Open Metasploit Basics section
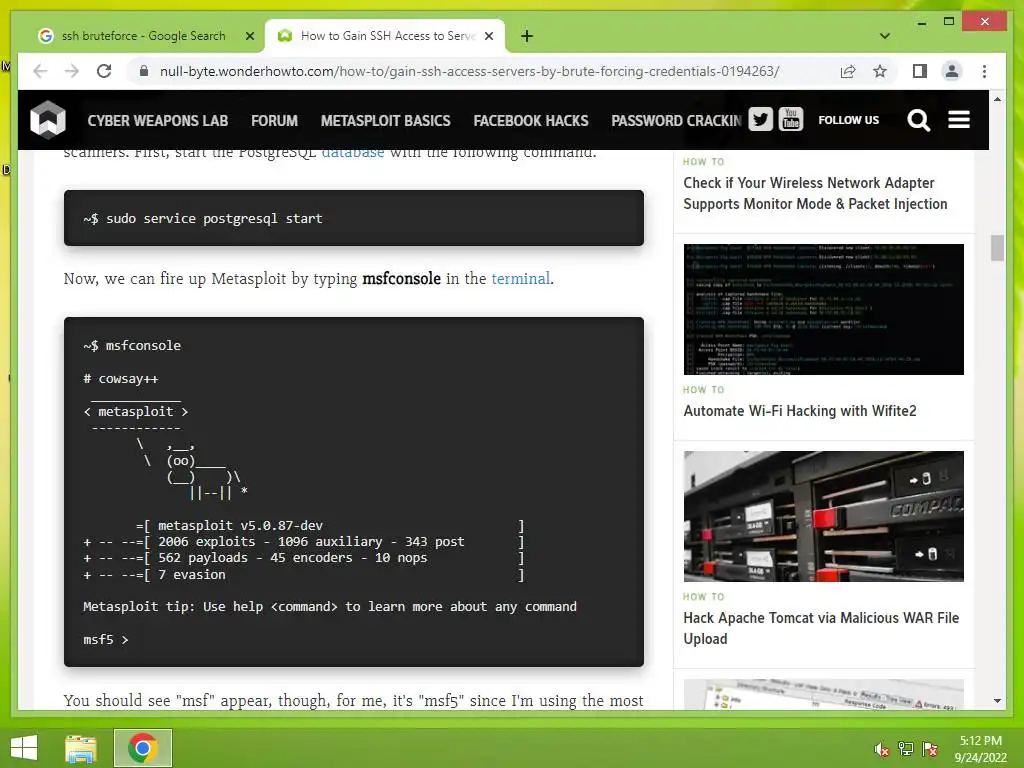1024x768 pixels. (x=385, y=121)
